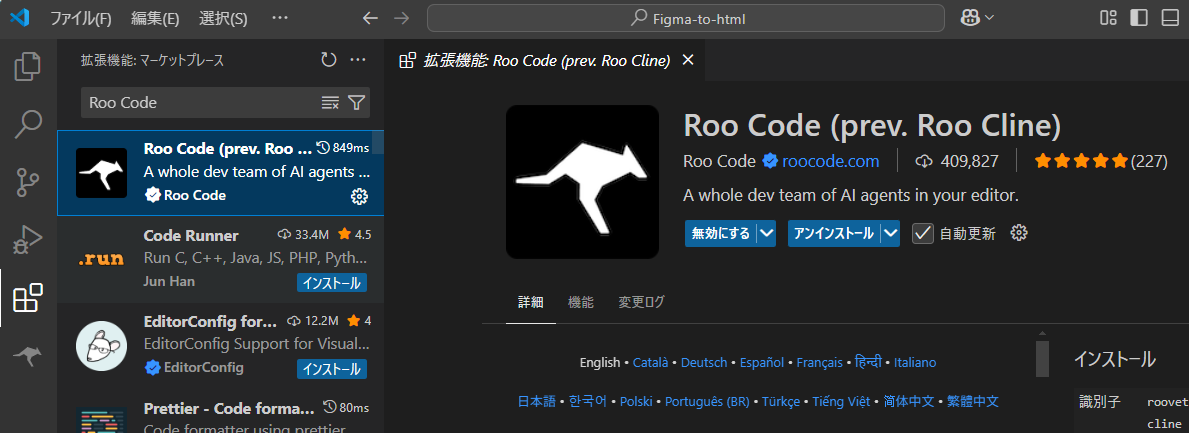The width and height of the screenshot is (1189, 433).
Task: Open gear settings for Roo Code list item
Action: [x=359, y=196]
